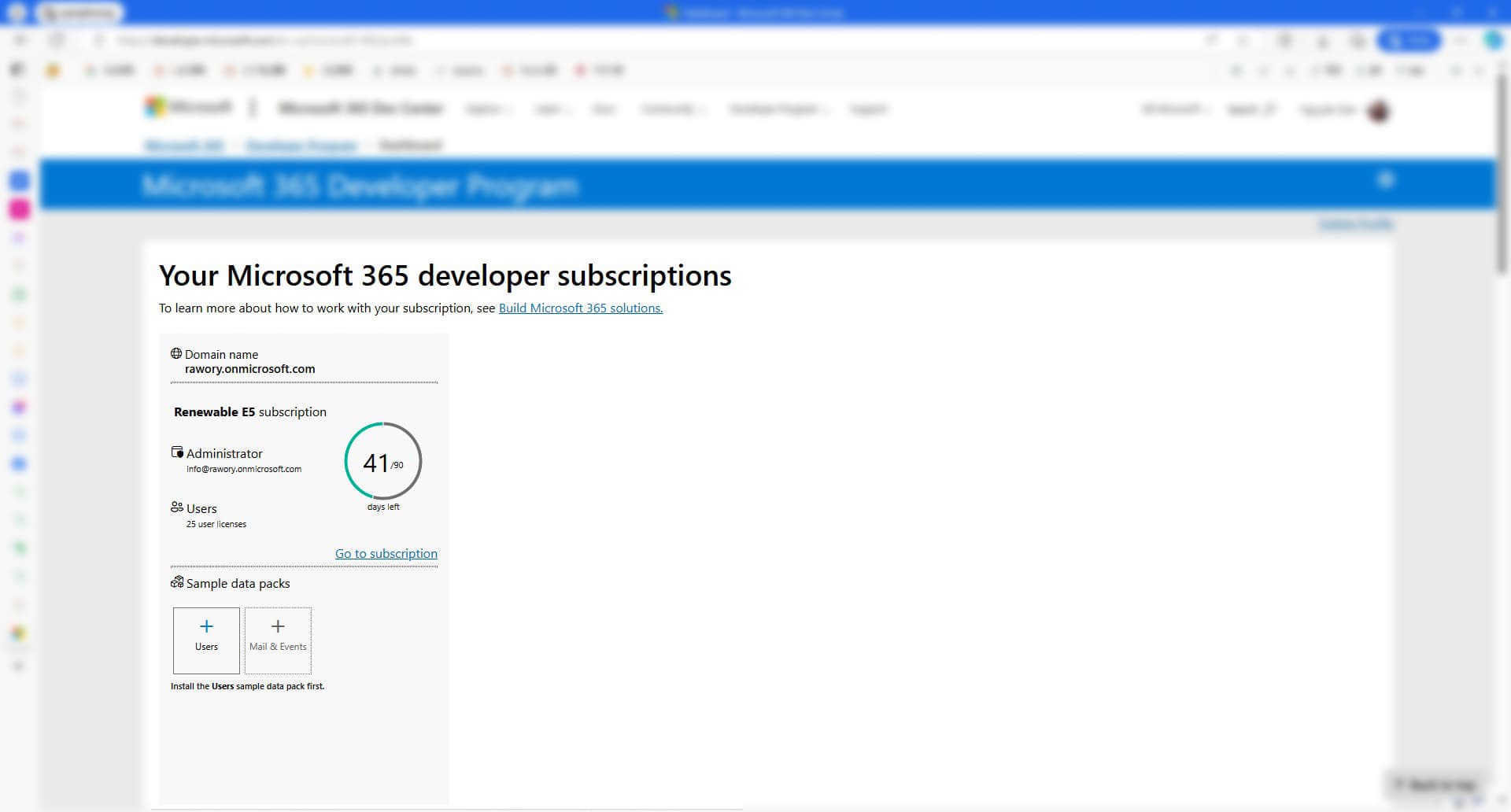This screenshot has width=1511, height=812.
Task: Click the globe icon beside Domain name
Action: (x=176, y=354)
